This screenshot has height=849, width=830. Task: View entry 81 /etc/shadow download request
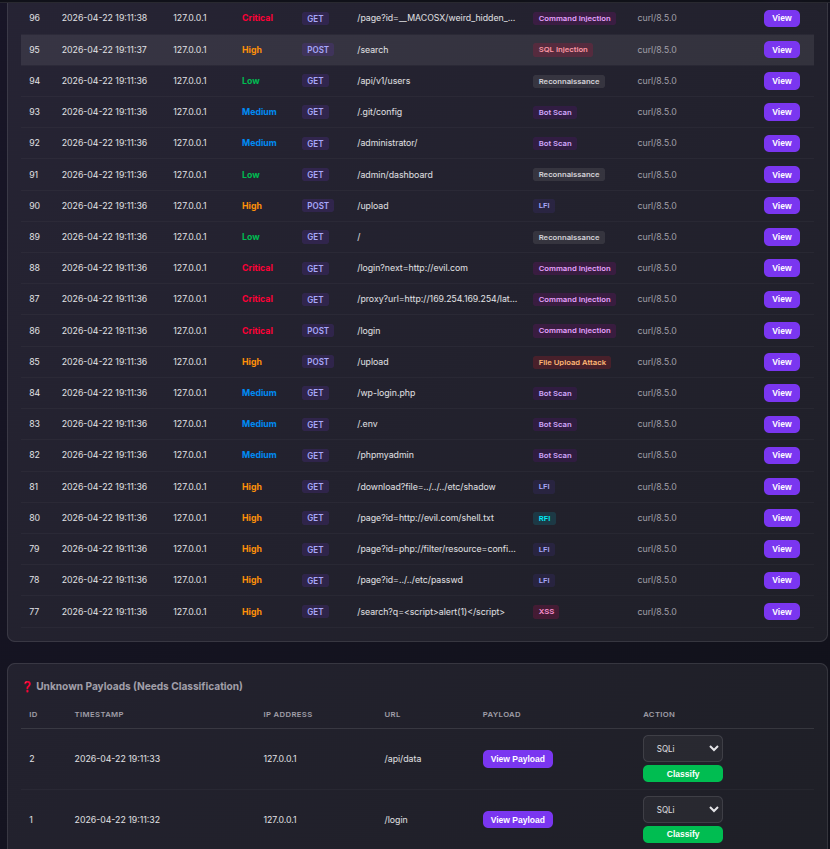coord(781,487)
